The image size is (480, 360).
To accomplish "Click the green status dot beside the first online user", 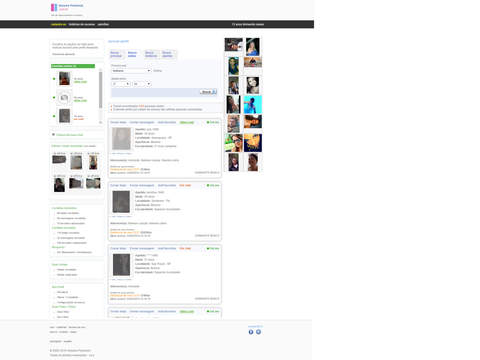I will pos(54,79).
